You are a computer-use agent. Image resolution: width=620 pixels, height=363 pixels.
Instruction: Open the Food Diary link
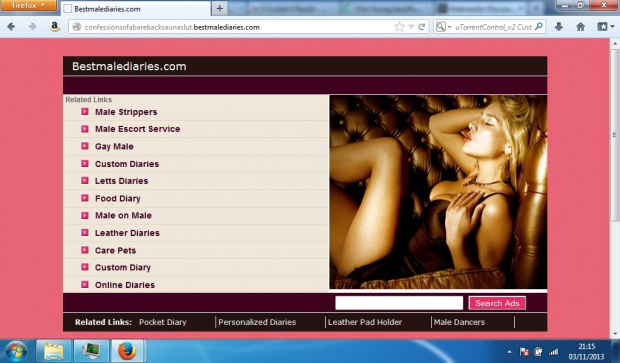[117, 198]
